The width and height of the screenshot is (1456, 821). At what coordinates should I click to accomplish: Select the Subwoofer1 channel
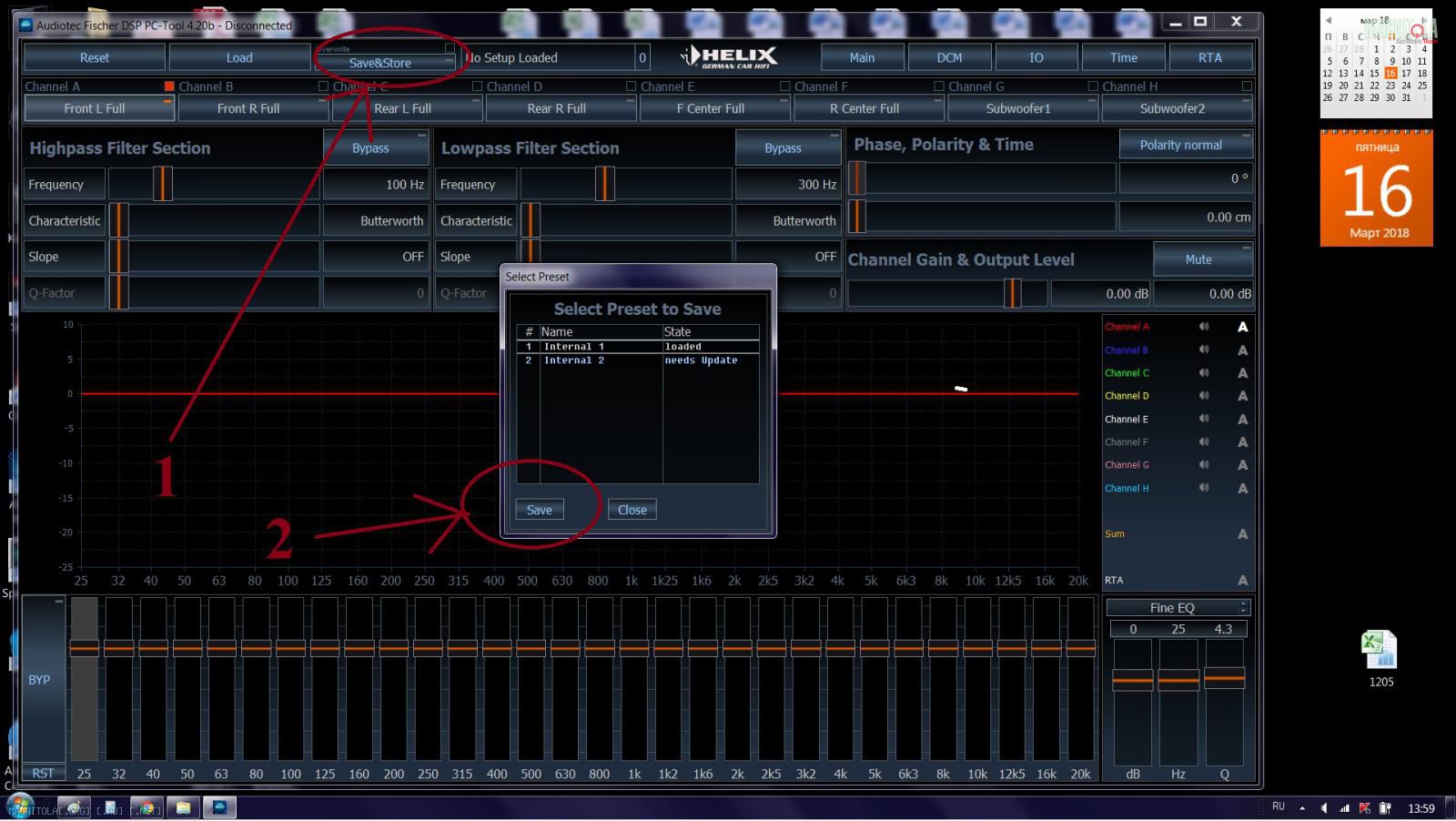[x=1023, y=108]
